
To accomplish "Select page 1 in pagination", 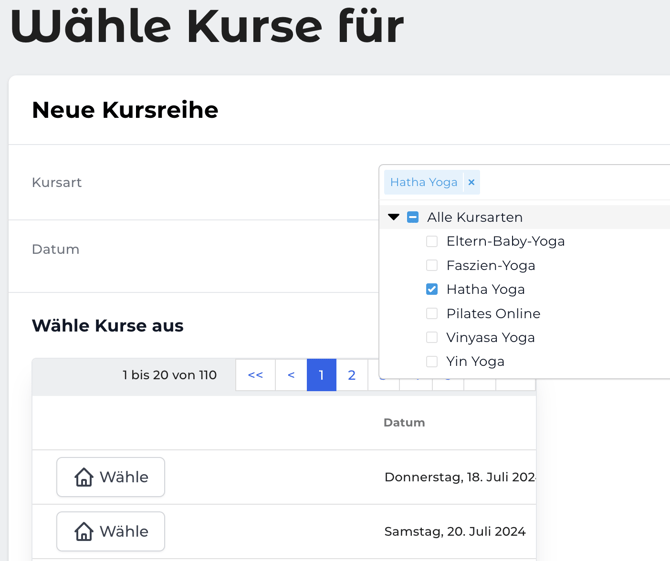I will click(x=321, y=375).
